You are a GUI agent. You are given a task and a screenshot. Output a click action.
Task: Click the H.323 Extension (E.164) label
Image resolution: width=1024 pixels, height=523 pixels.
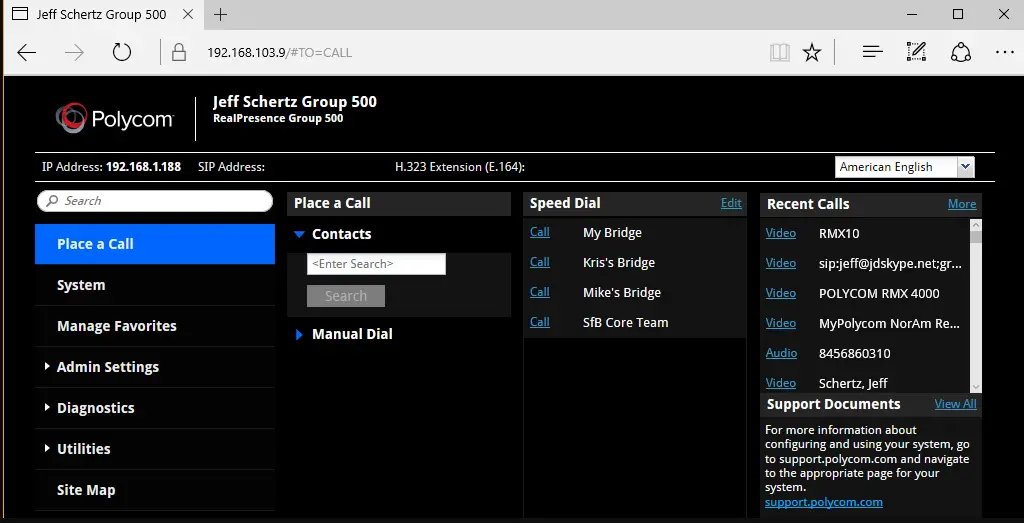[x=460, y=167]
